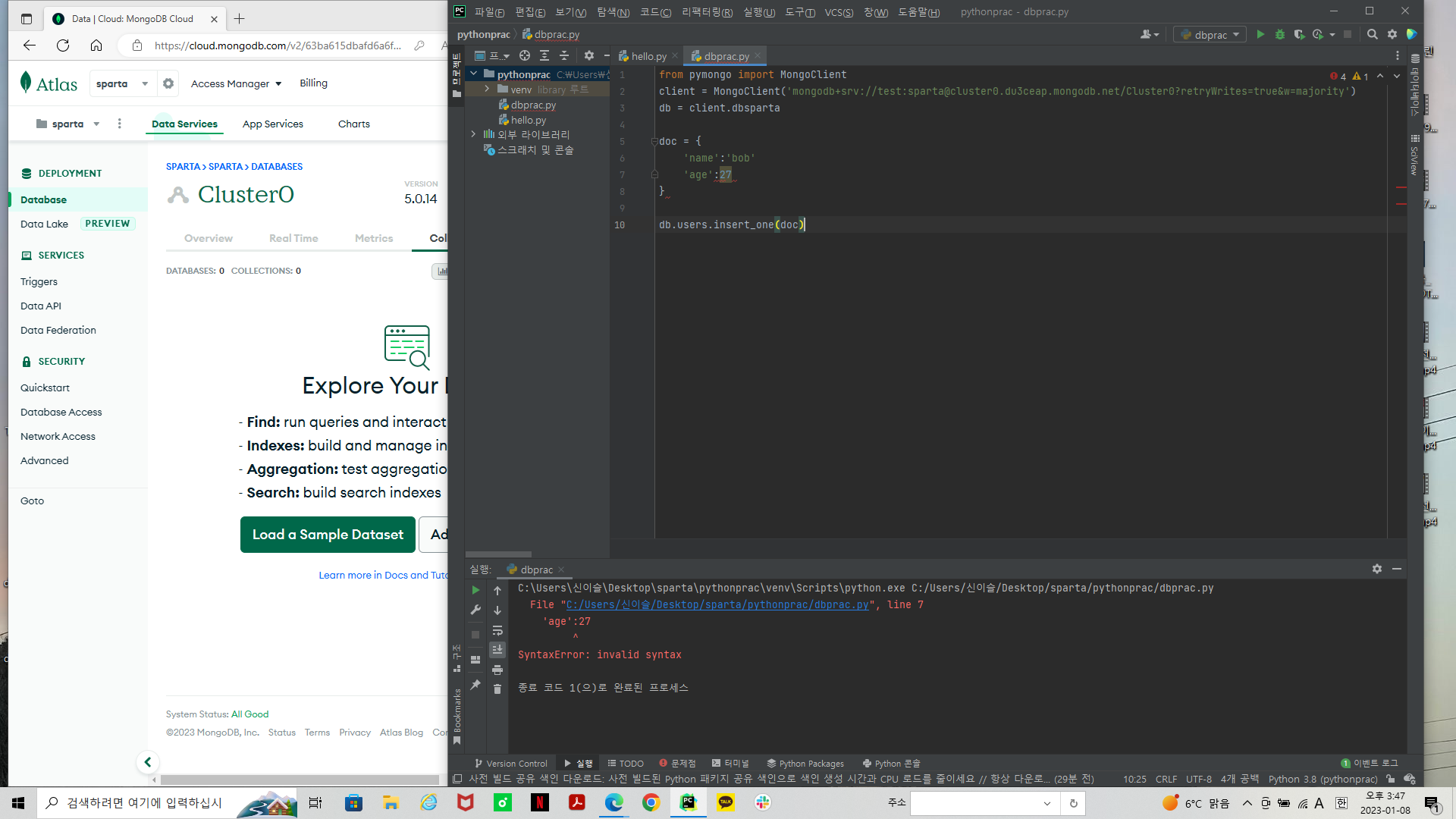Open Database Access in the Atlas sidebar
The height and width of the screenshot is (819, 1456).
pyautogui.click(x=61, y=412)
